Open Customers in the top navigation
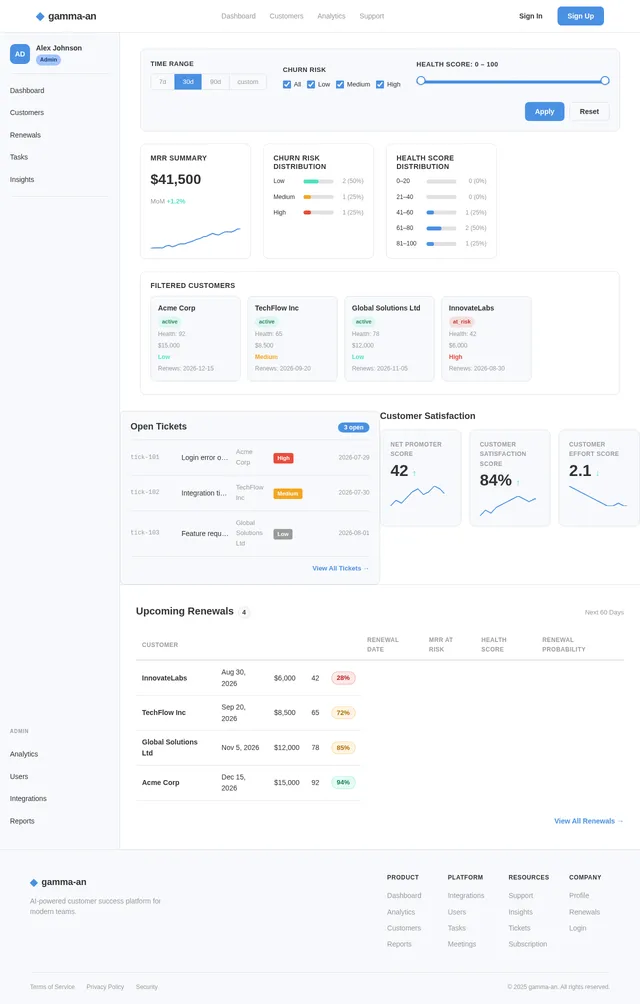The height and width of the screenshot is (1004, 640). tap(286, 16)
